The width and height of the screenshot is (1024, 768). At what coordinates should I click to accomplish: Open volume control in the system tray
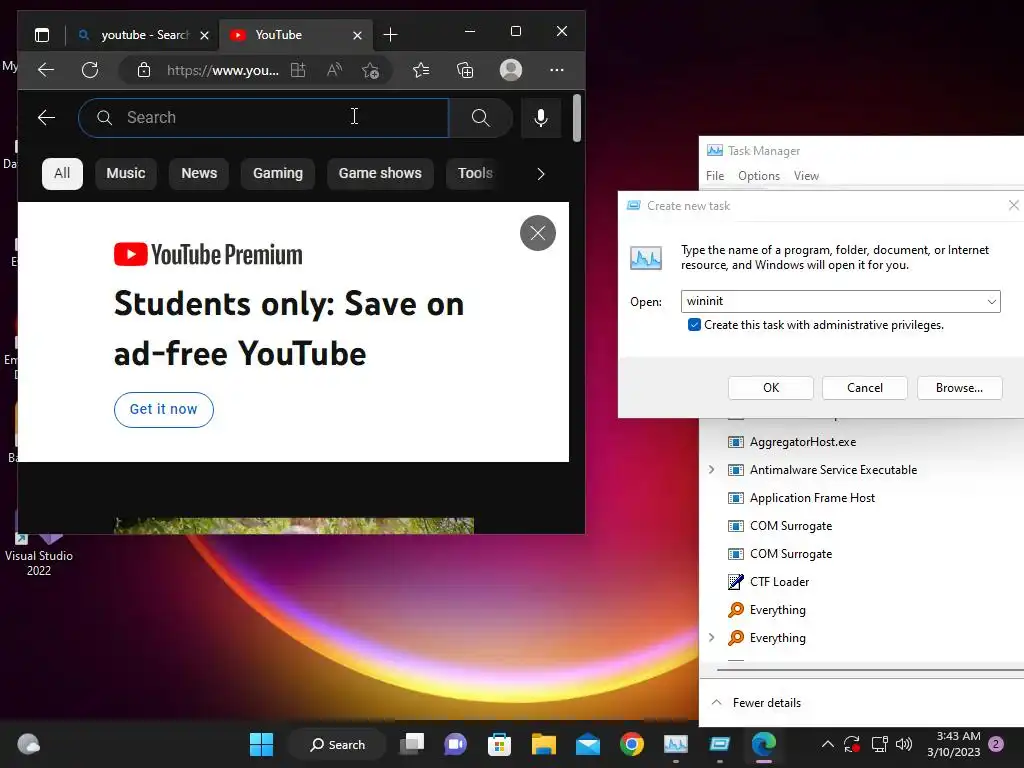click(x=904, y=744)
